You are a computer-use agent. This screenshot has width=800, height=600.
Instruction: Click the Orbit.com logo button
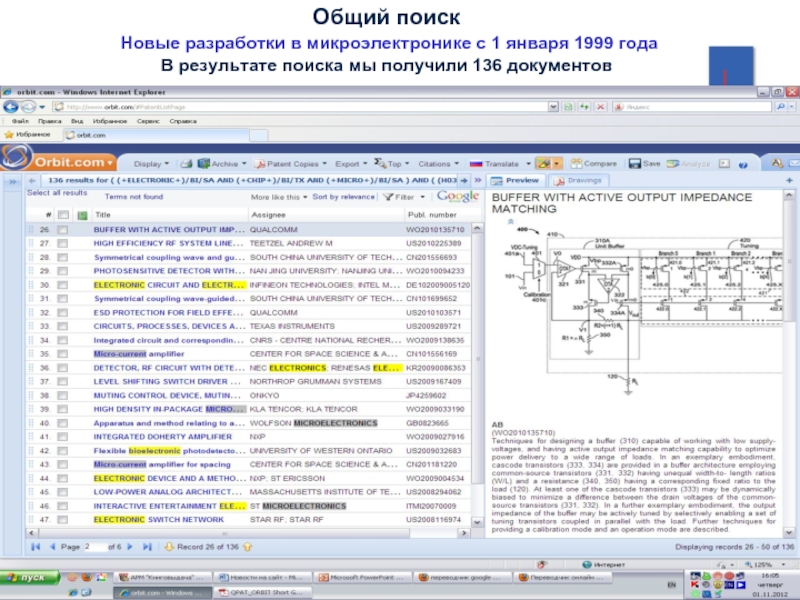pos(59,161)
